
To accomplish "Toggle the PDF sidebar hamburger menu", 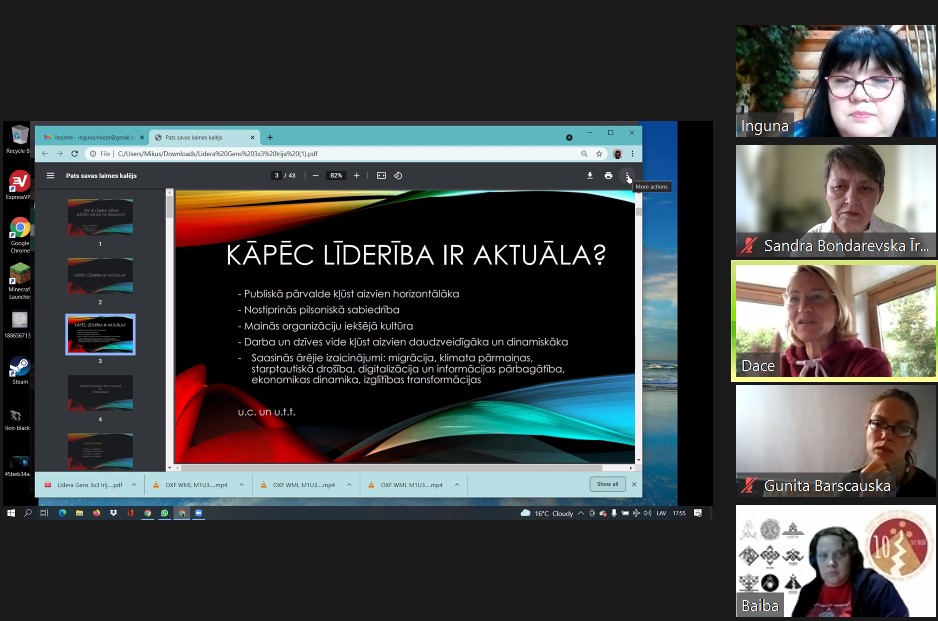I will pyautogui.click(x=50, y=175).
